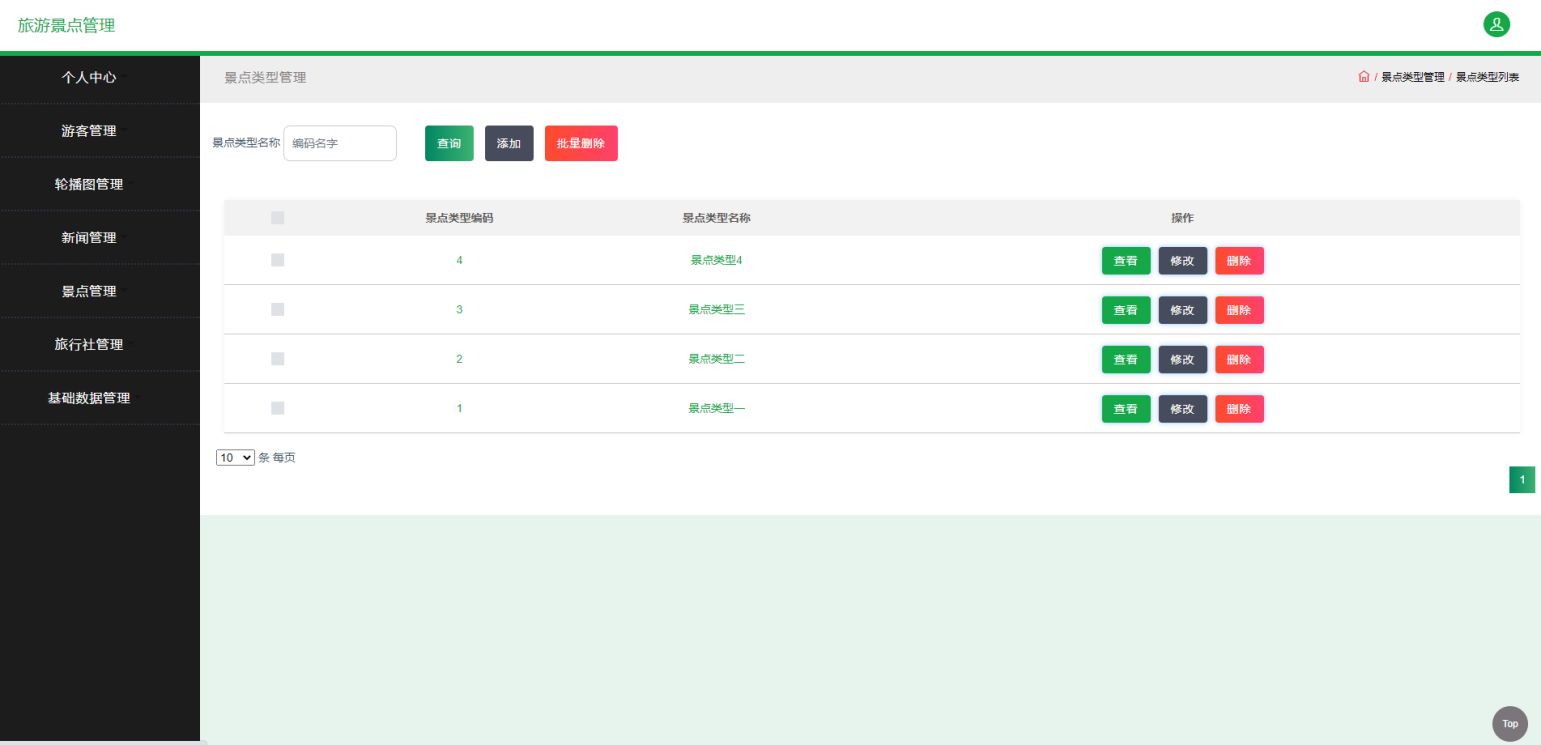This screenshot has width=1541, height=745.
Task: Click code cell 3 in the table
Action: (x=459, y=310)
